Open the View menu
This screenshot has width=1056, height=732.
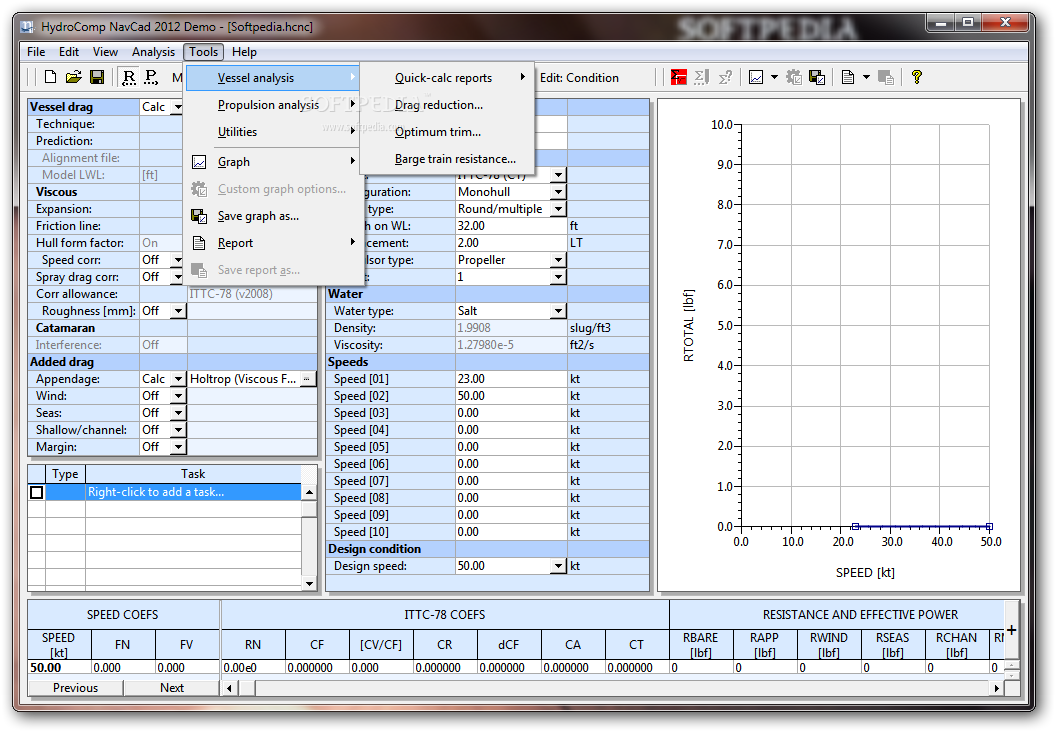point(105,52)
